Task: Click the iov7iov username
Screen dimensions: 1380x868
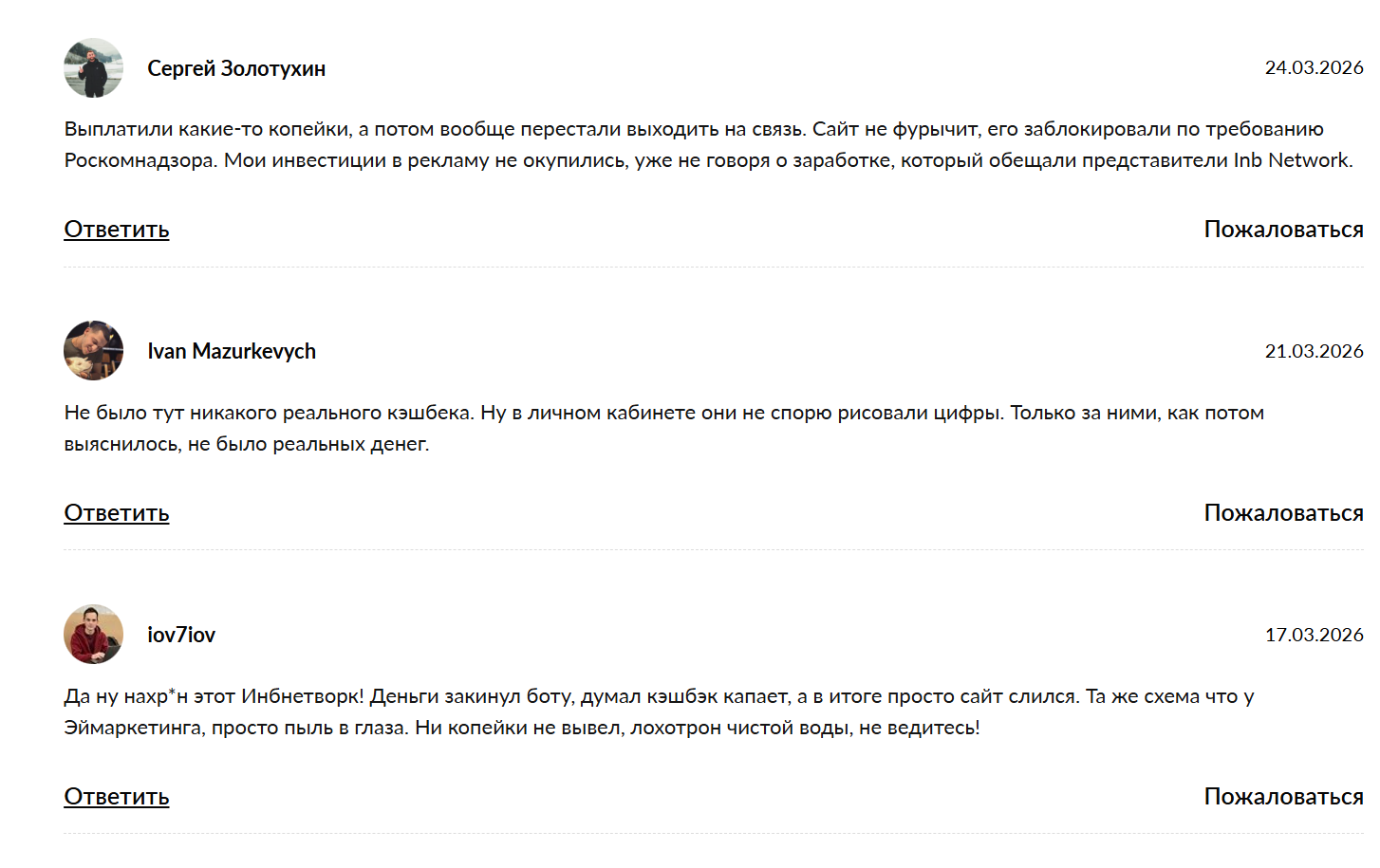Action: (181, 636)
